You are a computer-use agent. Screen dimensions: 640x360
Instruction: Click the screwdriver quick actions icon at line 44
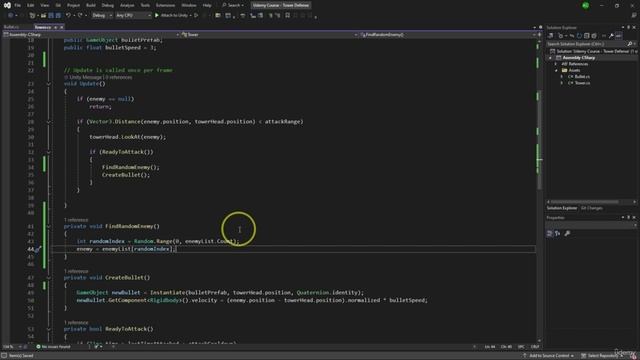click(38, 249)
